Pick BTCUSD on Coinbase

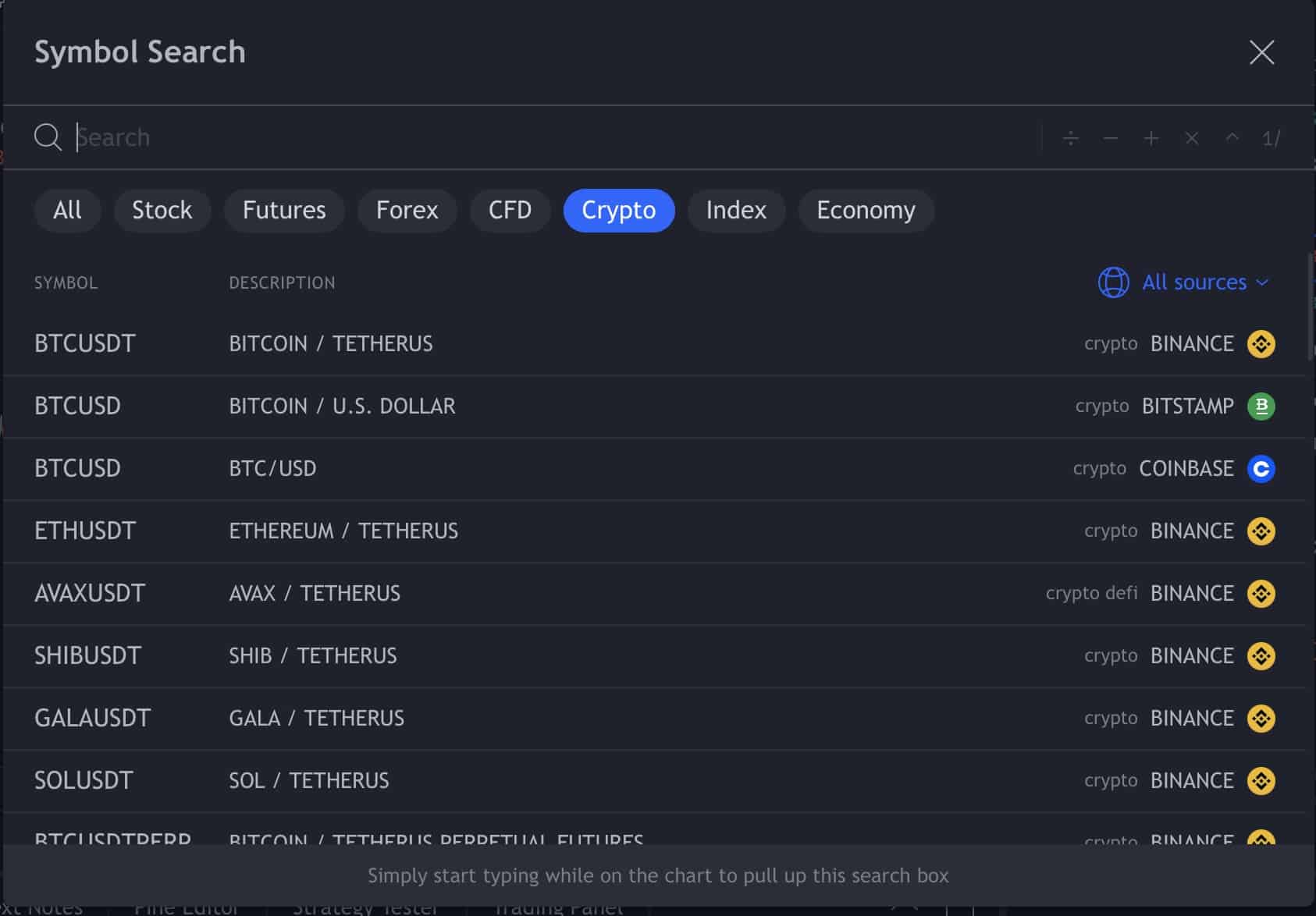pyautogui.click(x=654, y=469)
